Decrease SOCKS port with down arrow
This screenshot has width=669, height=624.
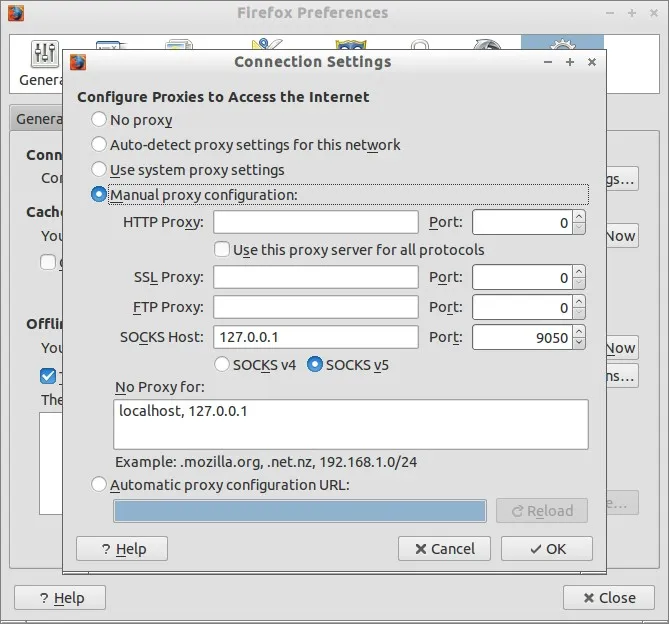pos(579,342)
